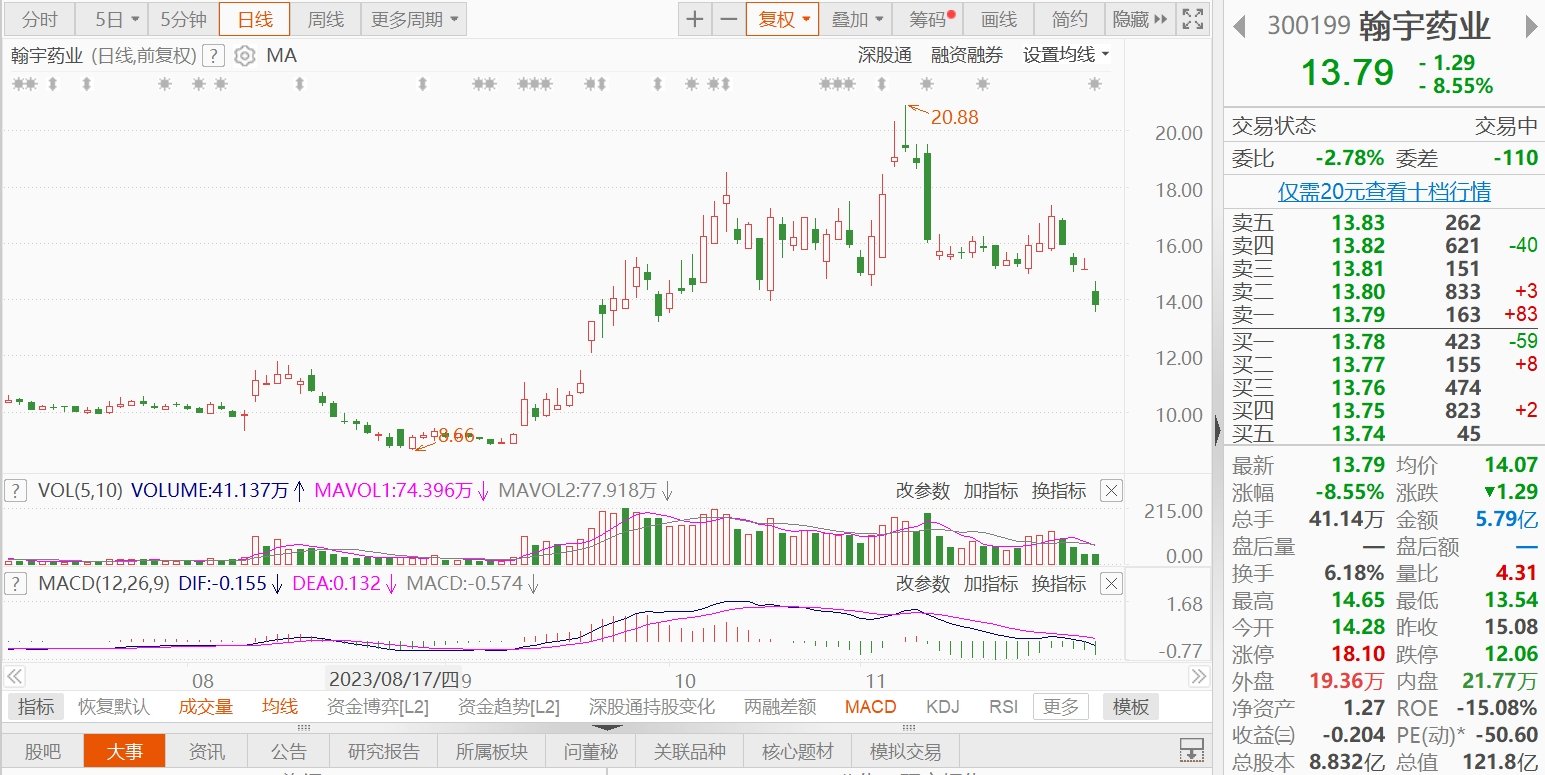Click 仅需20元查看十档行情 link

(x=1384, y=191)
